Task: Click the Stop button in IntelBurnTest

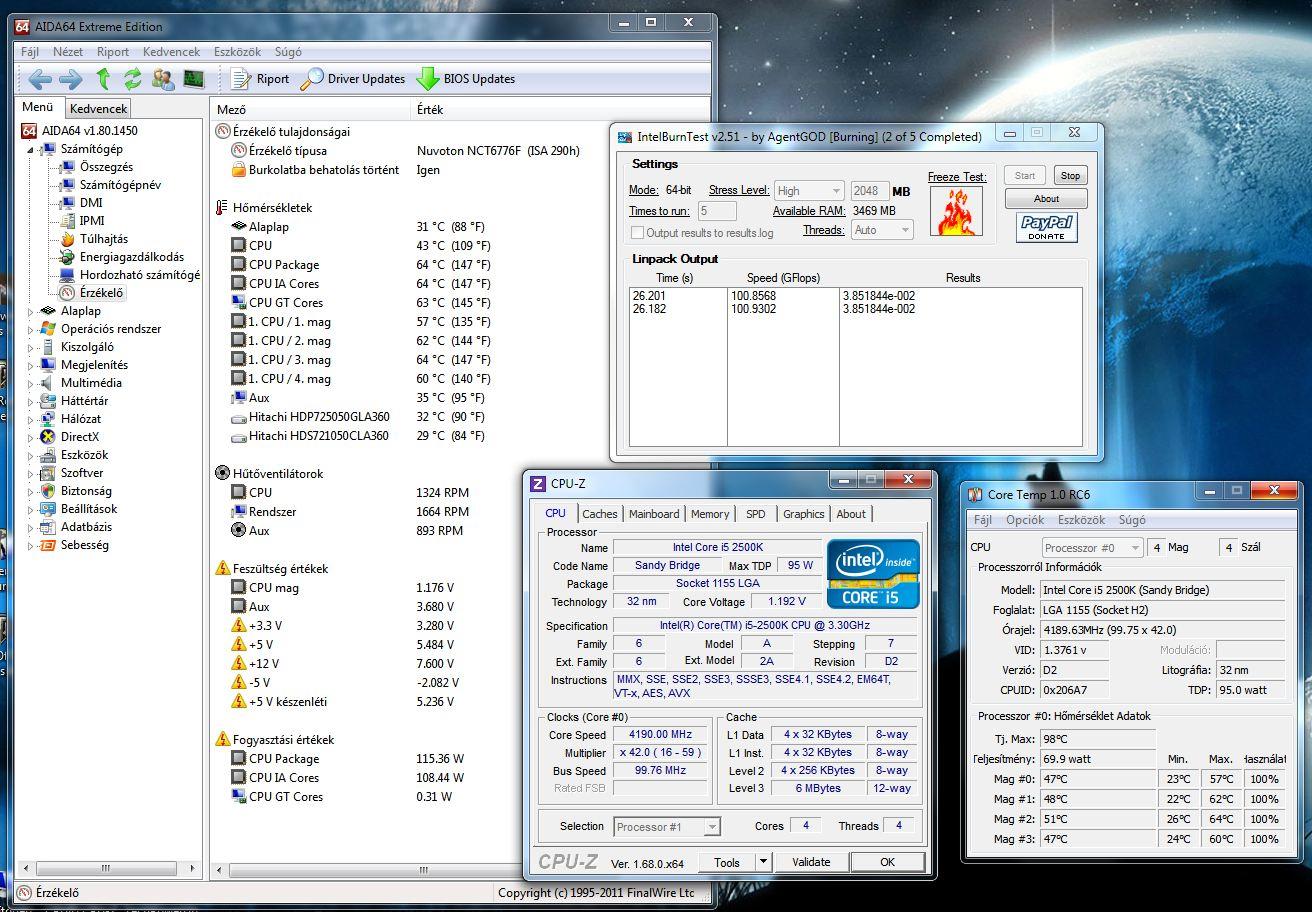Action: (1070, 175)
